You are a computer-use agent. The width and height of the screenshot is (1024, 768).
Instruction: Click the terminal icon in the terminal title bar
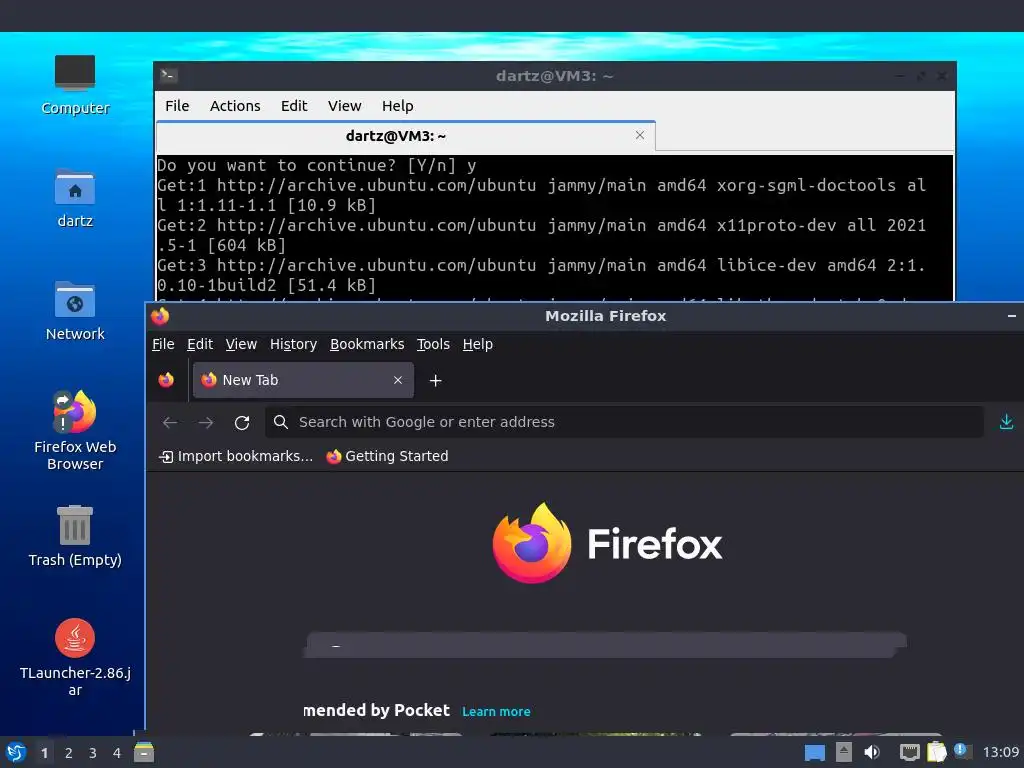168,76
